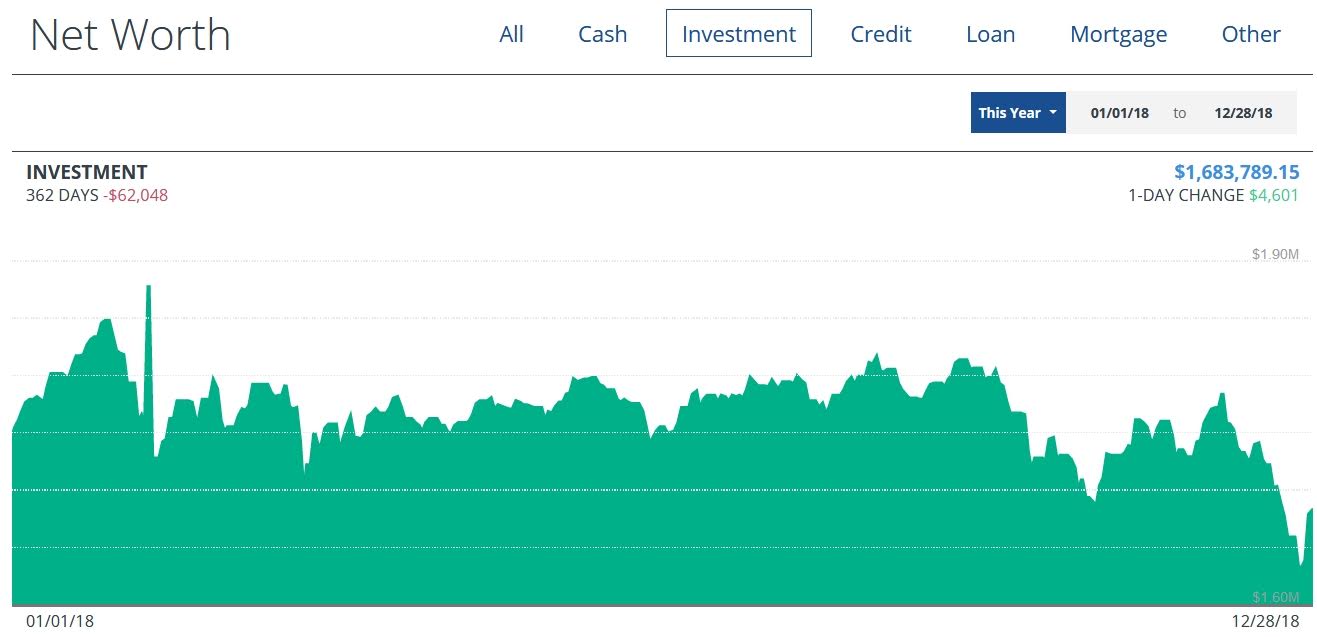The height and width of the screenshot is (637, 1317).
Task: Click the $1,683,789.15 investment balance
Action: pos(1236,172)
